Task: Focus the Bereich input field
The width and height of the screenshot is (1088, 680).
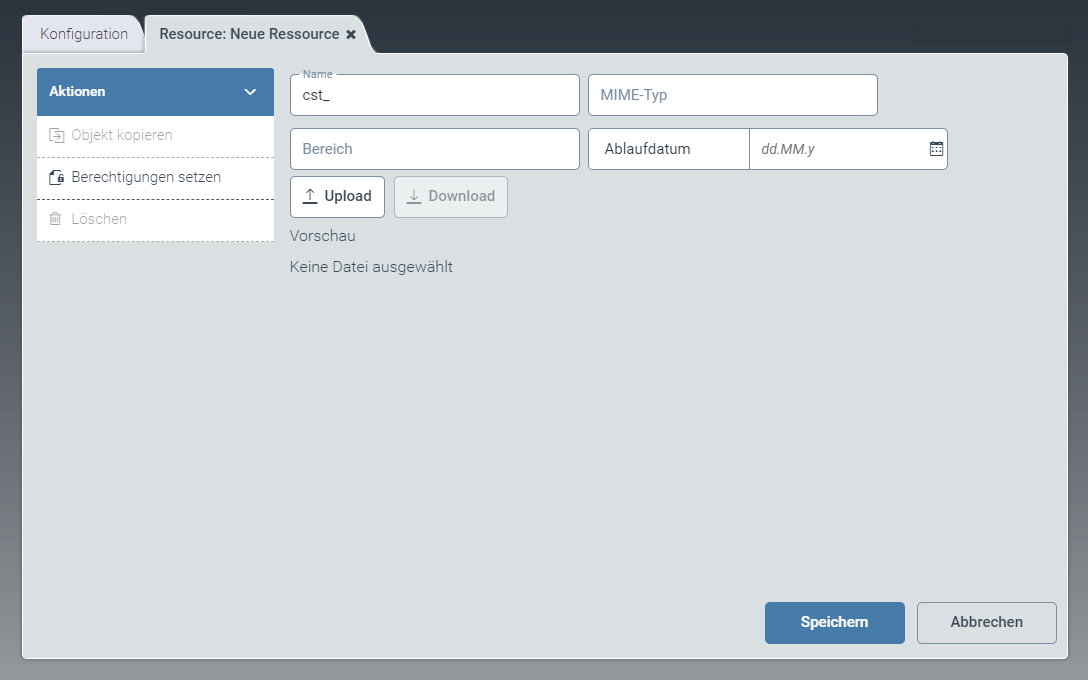Action: point(434,149)
